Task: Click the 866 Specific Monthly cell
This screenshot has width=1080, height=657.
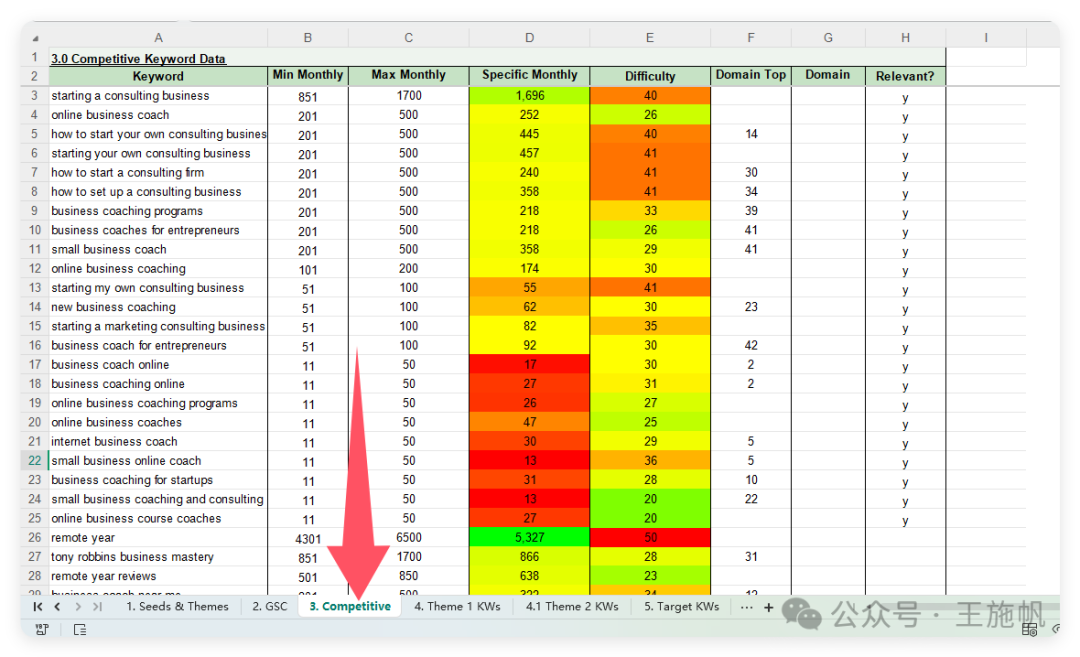Action: (x=529, y=556)
